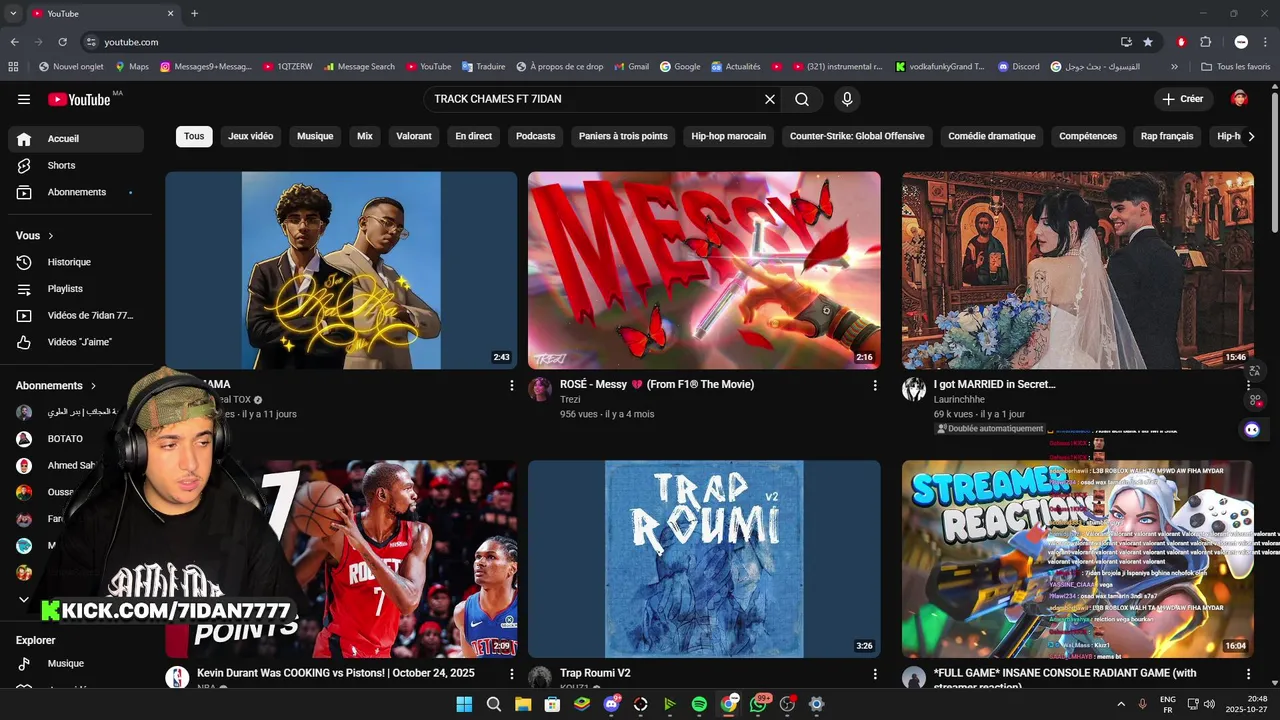Select the Tous filter chip
The width and height of the screenshot is (1280, 720).
coord(194,136)
